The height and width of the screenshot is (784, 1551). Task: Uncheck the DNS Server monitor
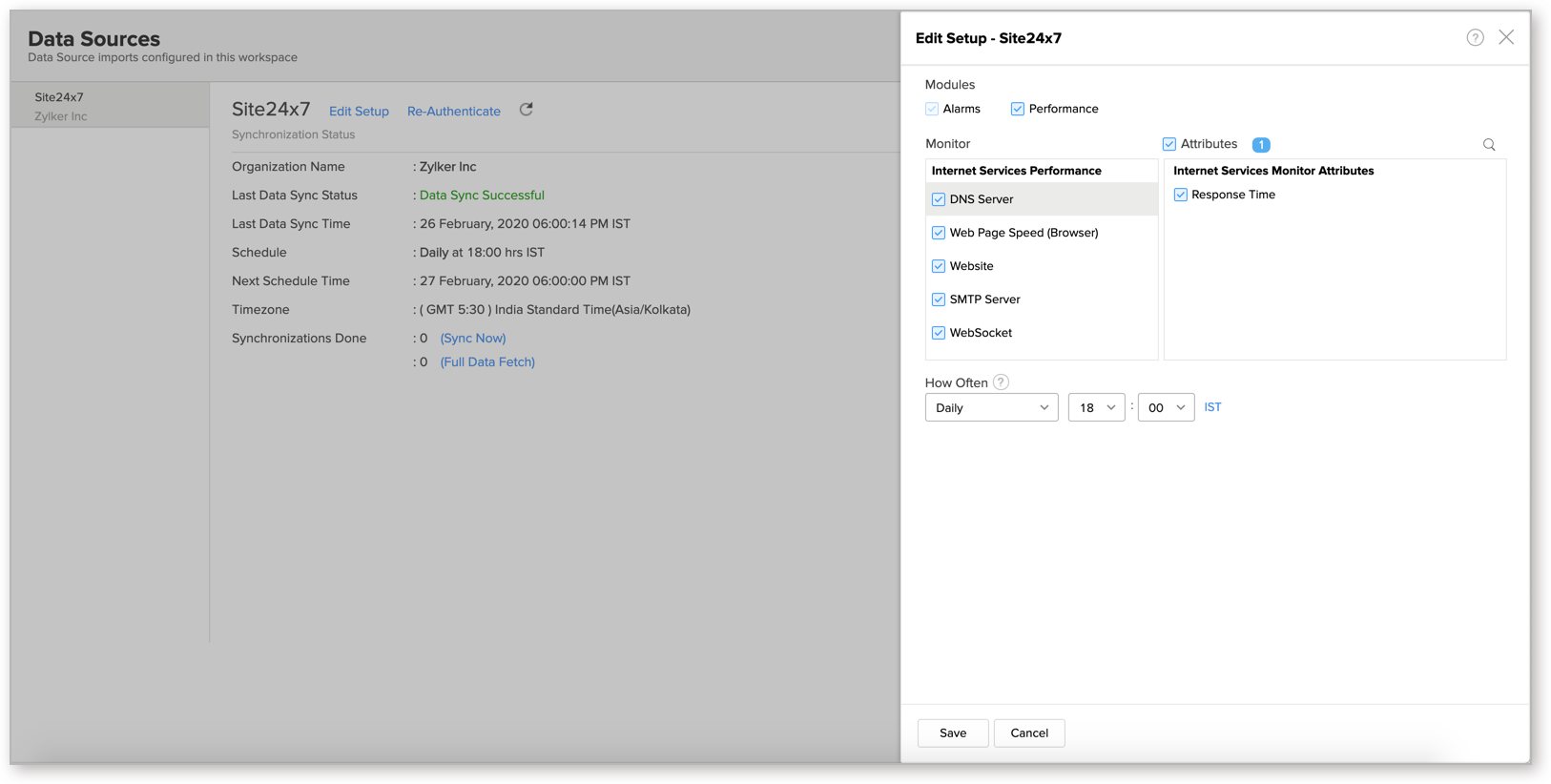(x=939, y=199)
